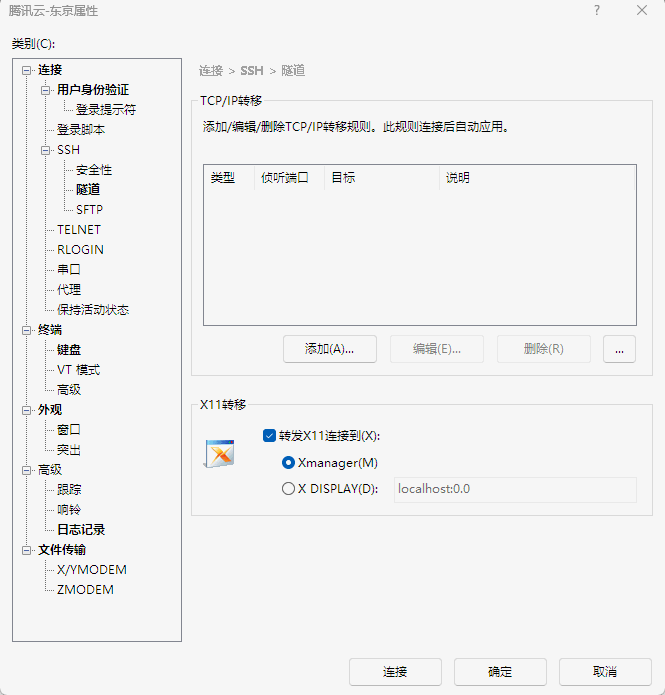The width and height of the screenshot is (665, 695).
Task: Select 终端 category in tree
Action: [x=50, y=330]
